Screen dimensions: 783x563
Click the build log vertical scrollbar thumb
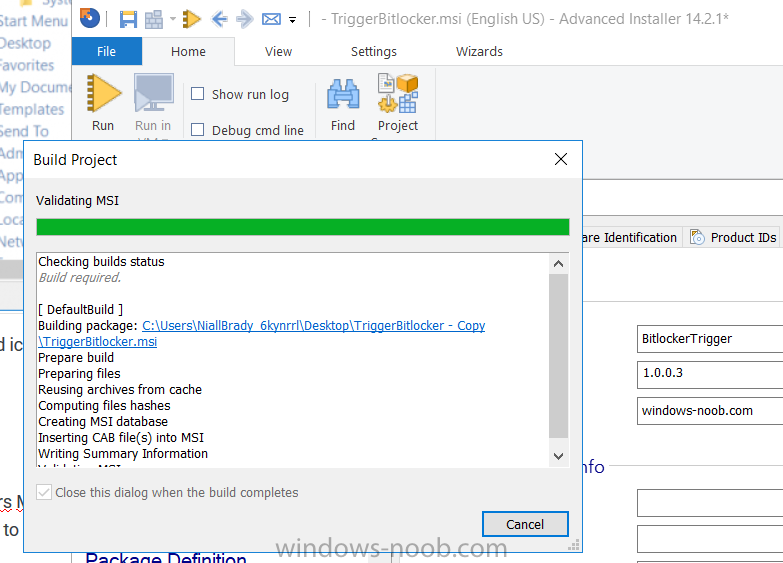point(558,356)
